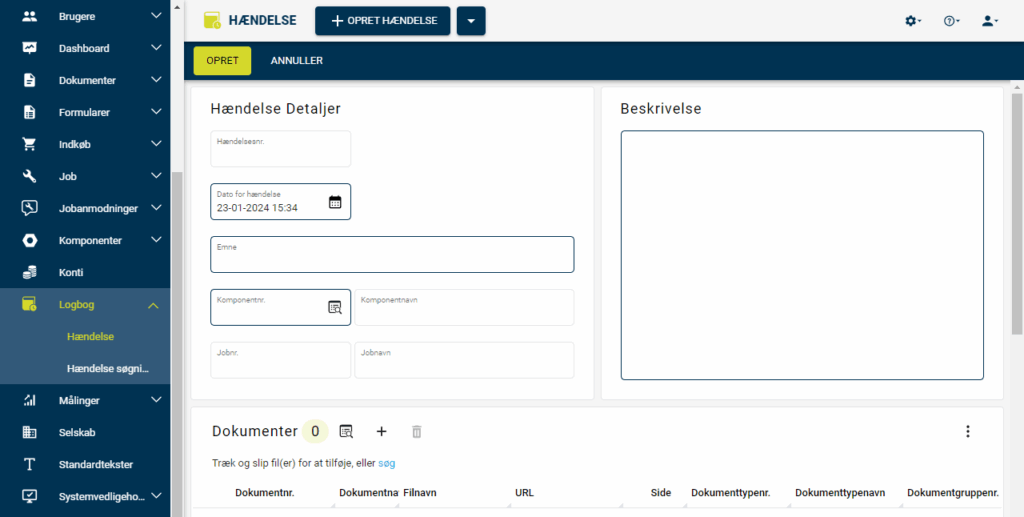1024x517 pixels.
Task: Click the Komponentnr. lookup search icon
Action: (335, 307)
